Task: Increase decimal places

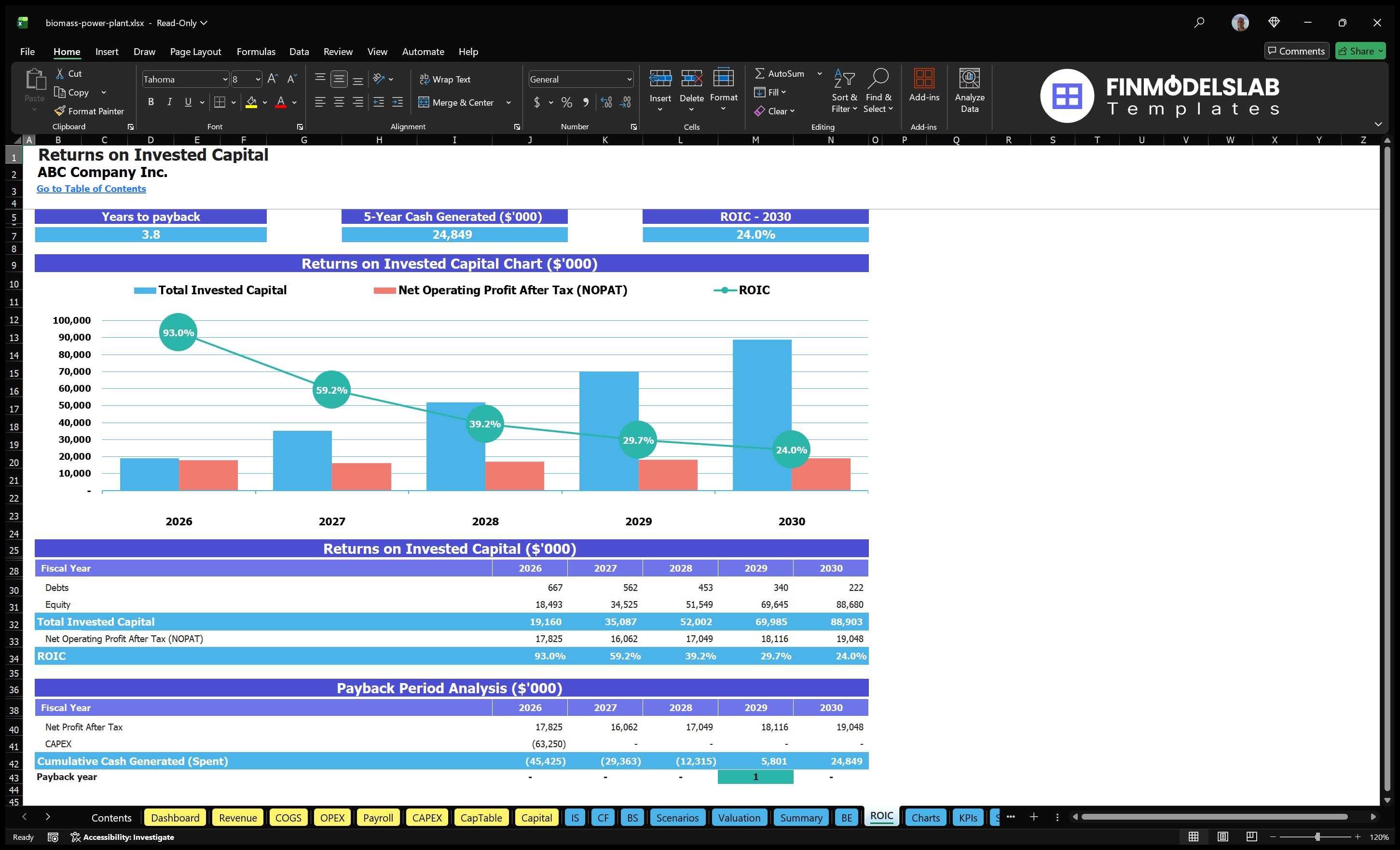Action: [605, 102]
